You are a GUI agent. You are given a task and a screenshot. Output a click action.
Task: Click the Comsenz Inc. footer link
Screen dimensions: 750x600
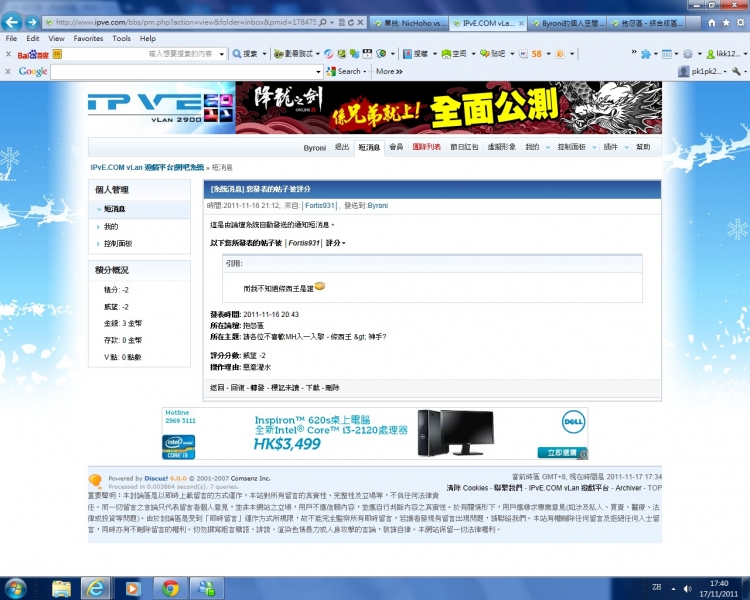250,478
